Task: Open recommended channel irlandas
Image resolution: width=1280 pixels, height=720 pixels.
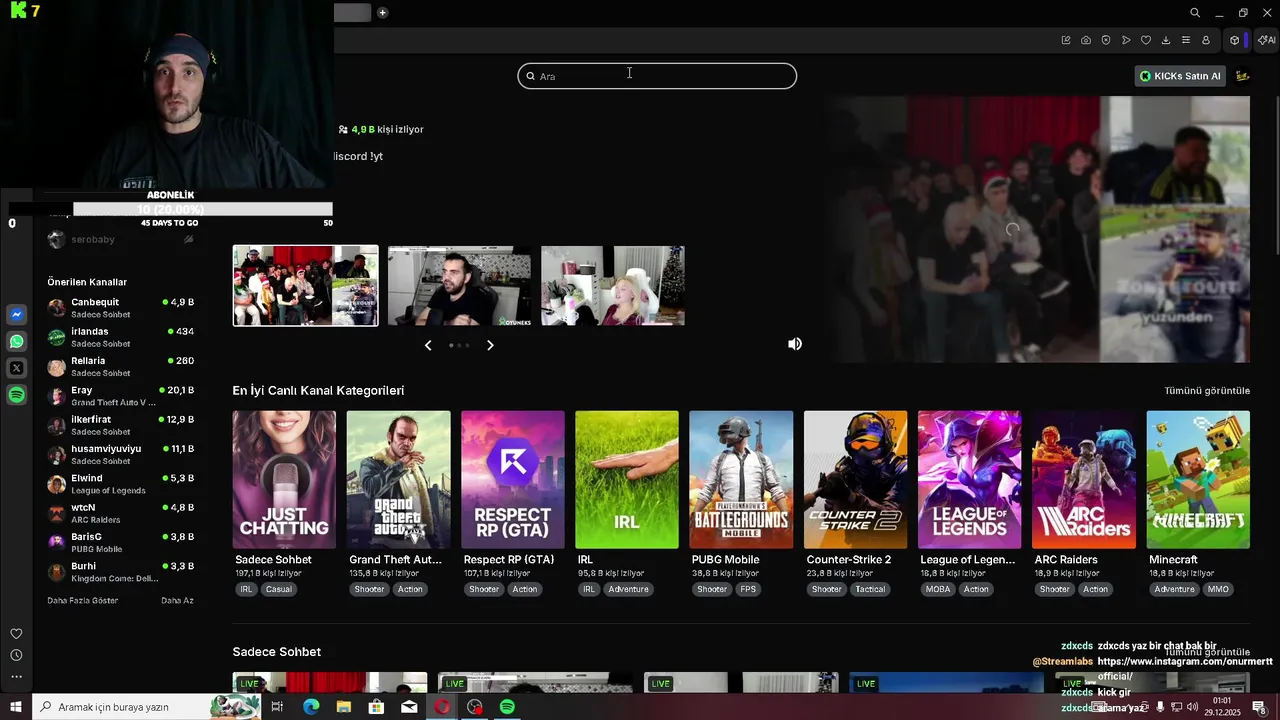Action: 121,337
